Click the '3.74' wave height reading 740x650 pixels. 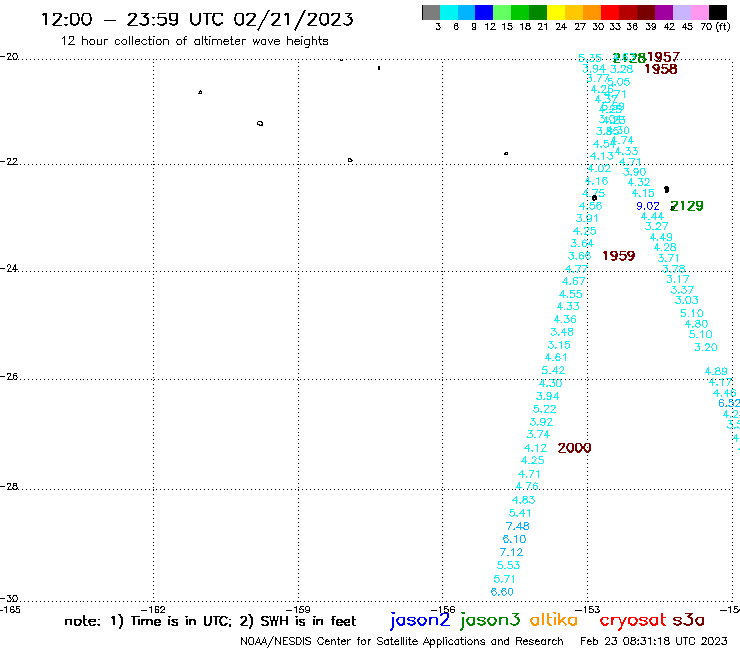click(538, 434)
